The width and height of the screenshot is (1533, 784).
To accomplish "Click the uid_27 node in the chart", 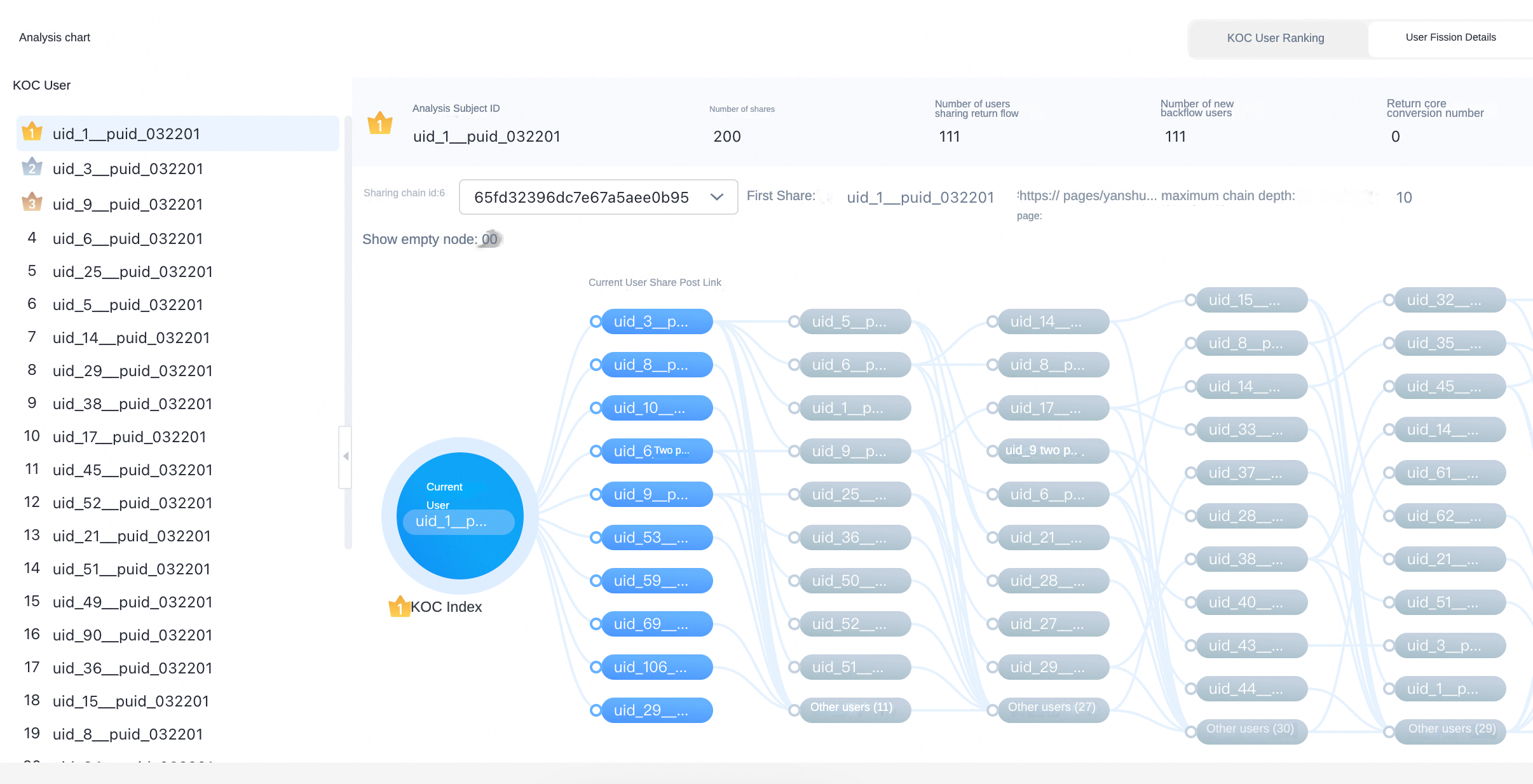I will (x=1054, y=624).
